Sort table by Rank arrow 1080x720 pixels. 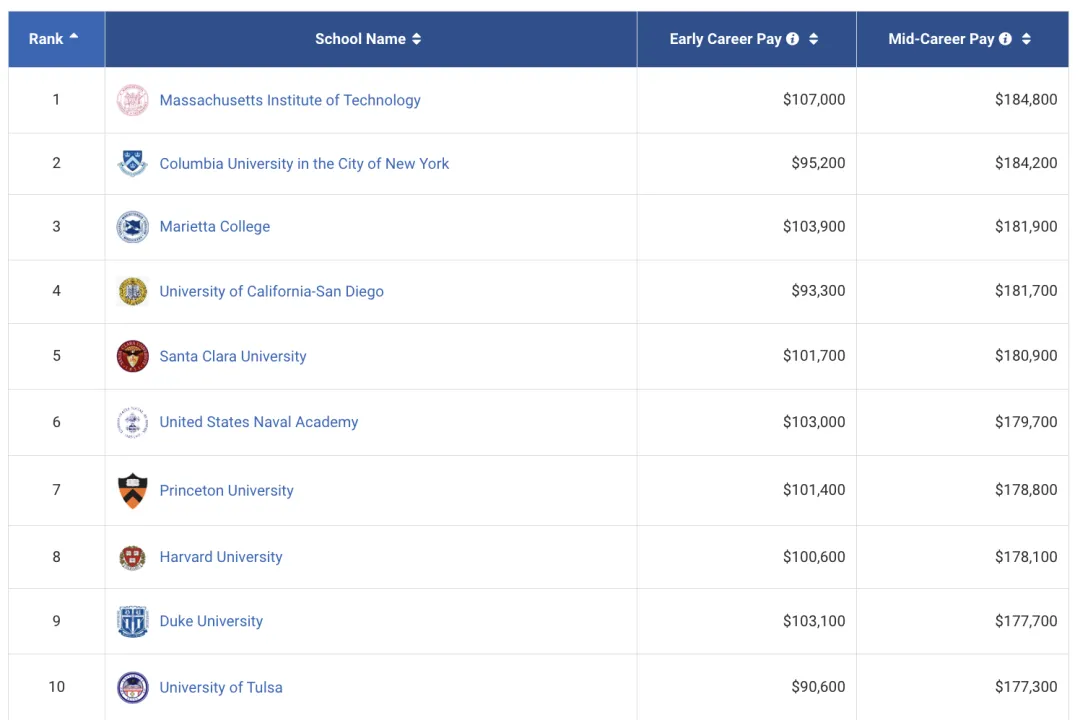click(74, 36)
